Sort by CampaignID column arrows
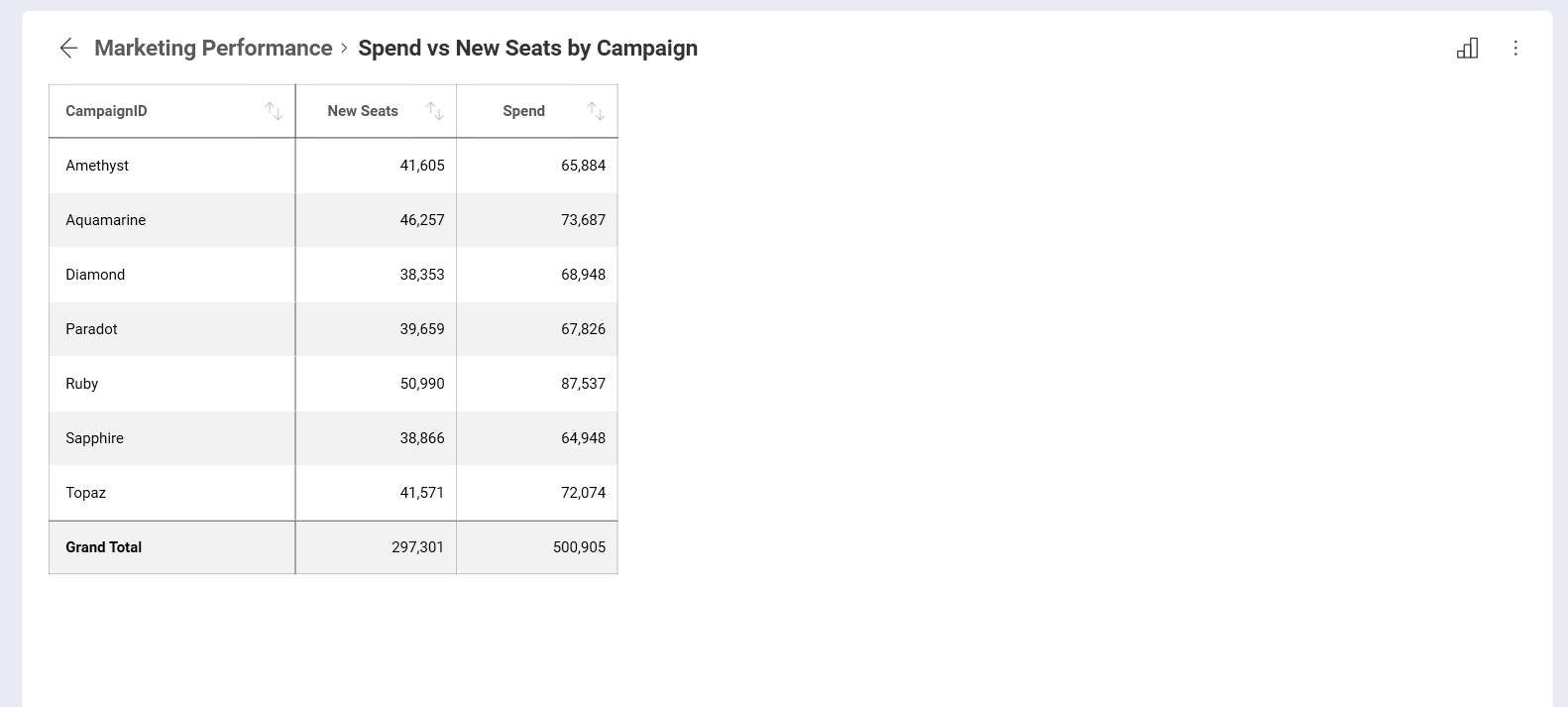Image resolution: width=1568 pixels, height=707 pixels. (274, 111)
